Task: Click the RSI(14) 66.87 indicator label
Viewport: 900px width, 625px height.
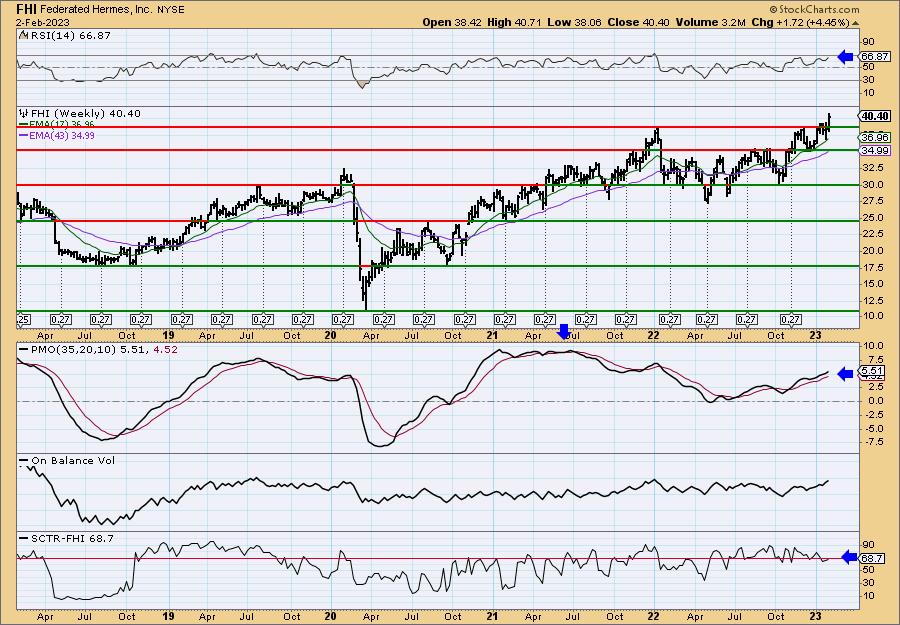Action: [69, 36]
